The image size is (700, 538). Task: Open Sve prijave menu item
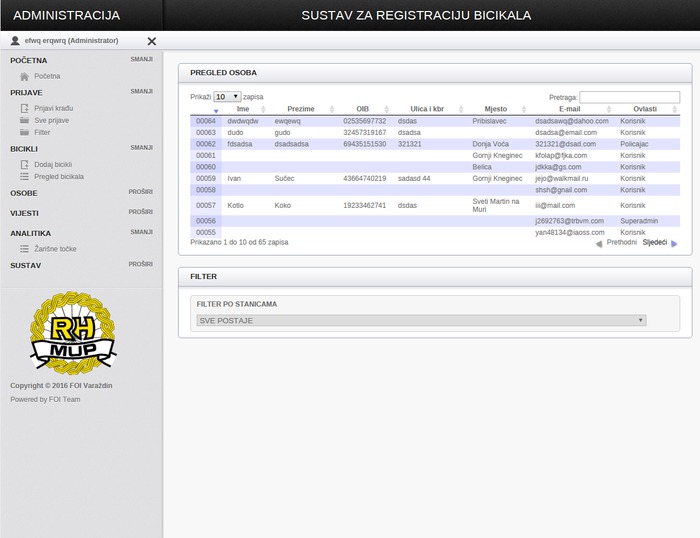tap(52, 121)
